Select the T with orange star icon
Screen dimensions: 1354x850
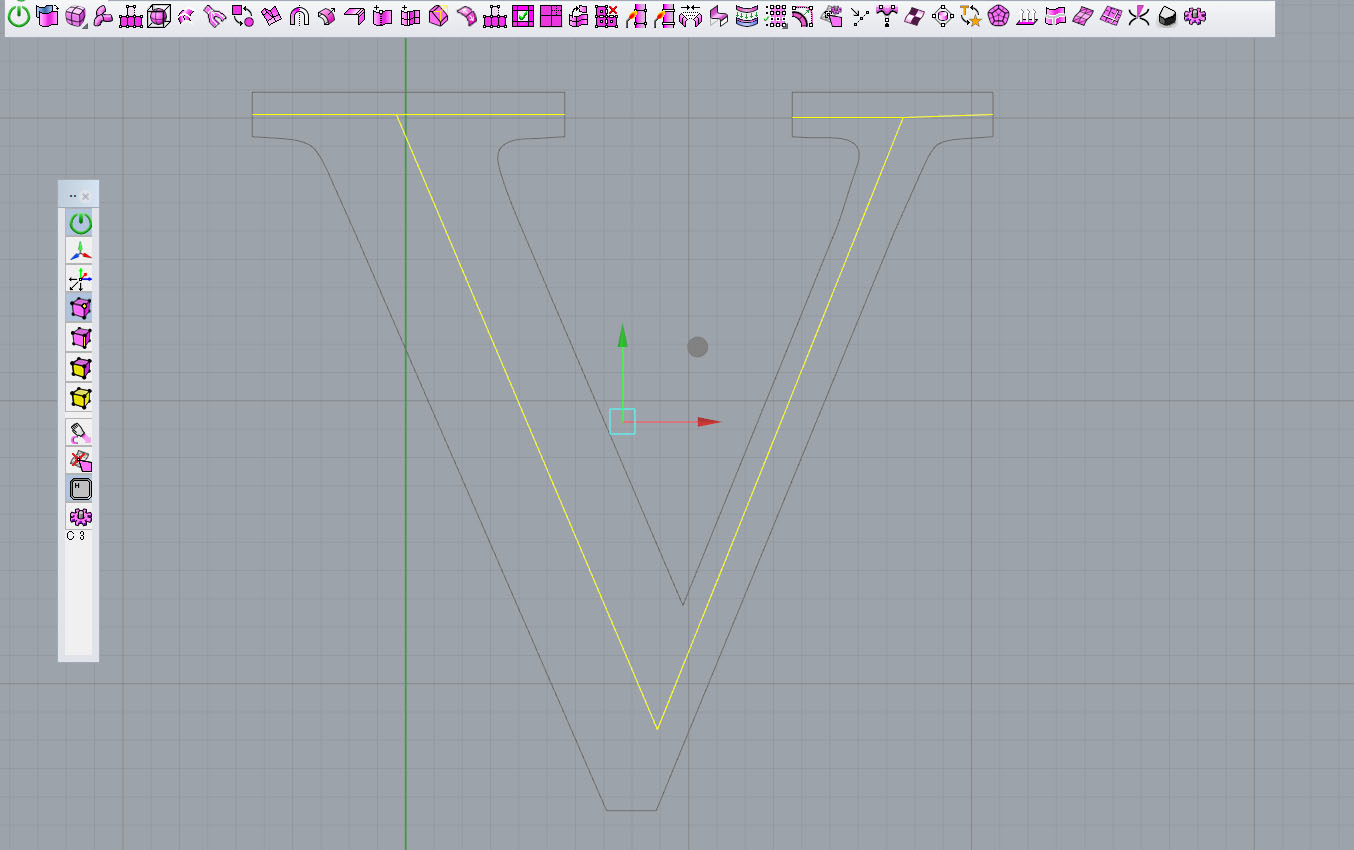click(x=970, y=16)
